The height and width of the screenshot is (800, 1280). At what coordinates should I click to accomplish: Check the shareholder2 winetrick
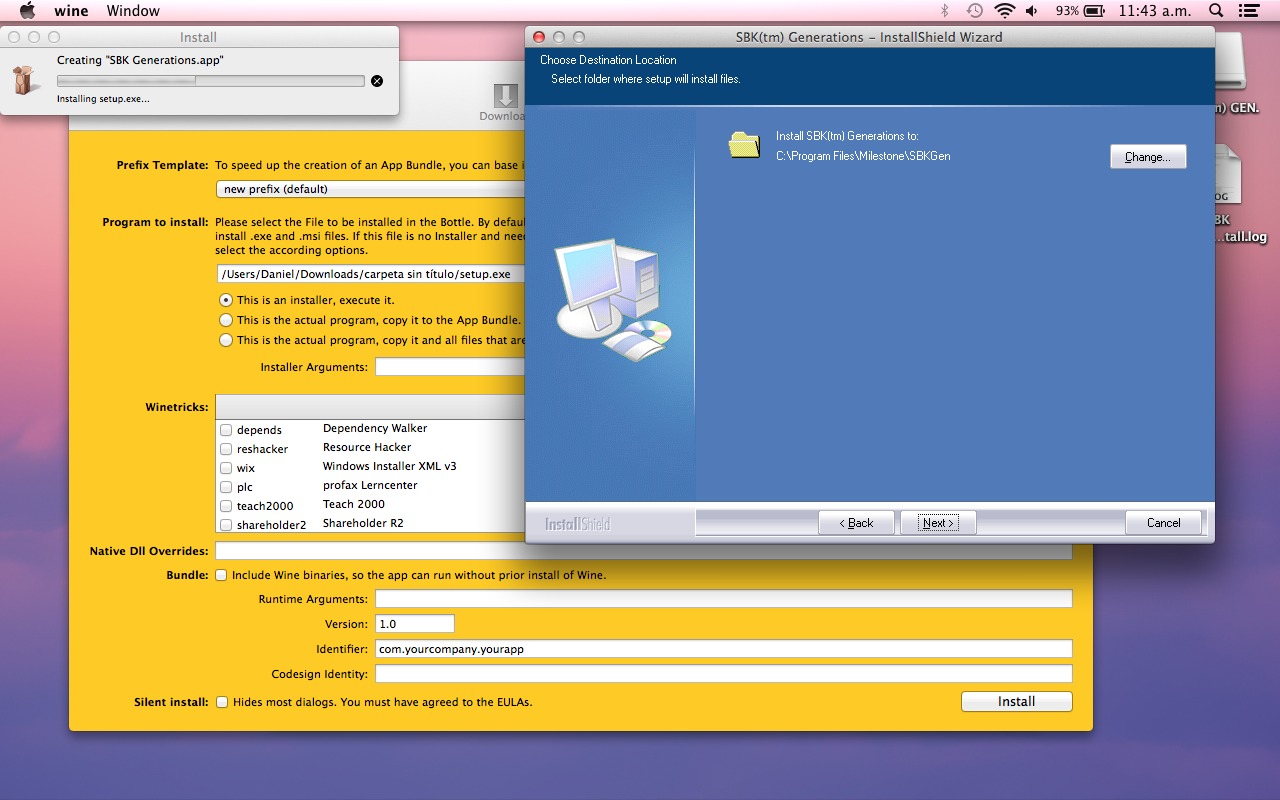(226, 525)
